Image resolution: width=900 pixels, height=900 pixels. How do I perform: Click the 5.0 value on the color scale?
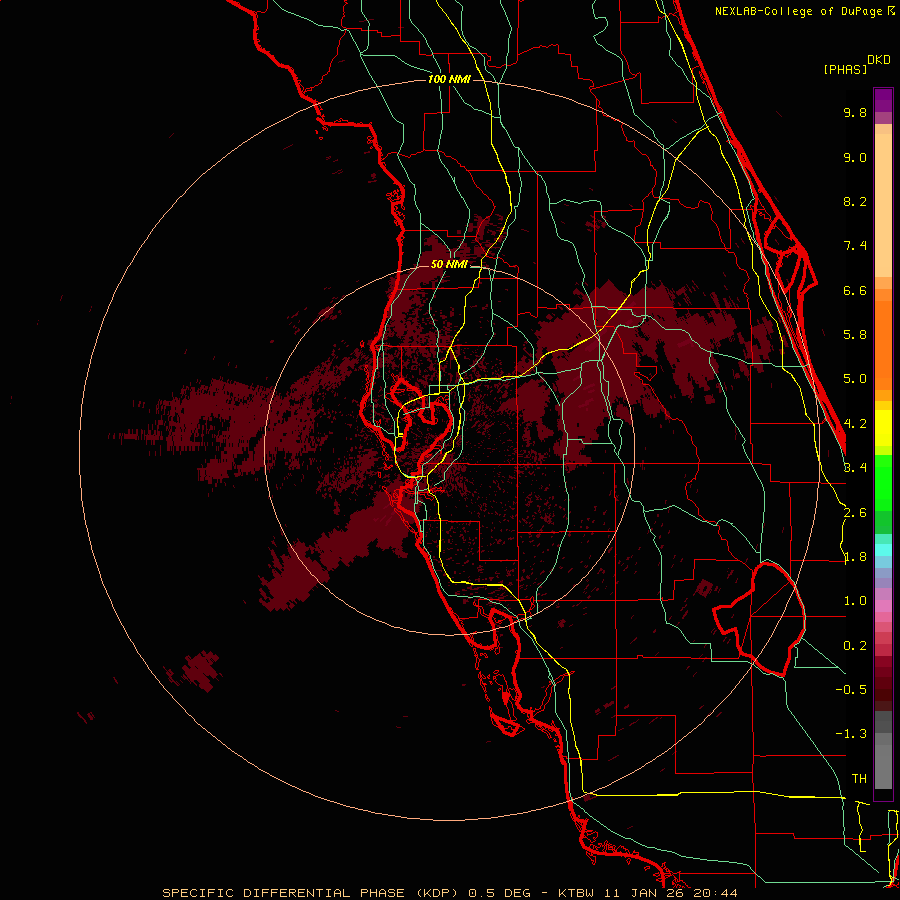point(855,379)
